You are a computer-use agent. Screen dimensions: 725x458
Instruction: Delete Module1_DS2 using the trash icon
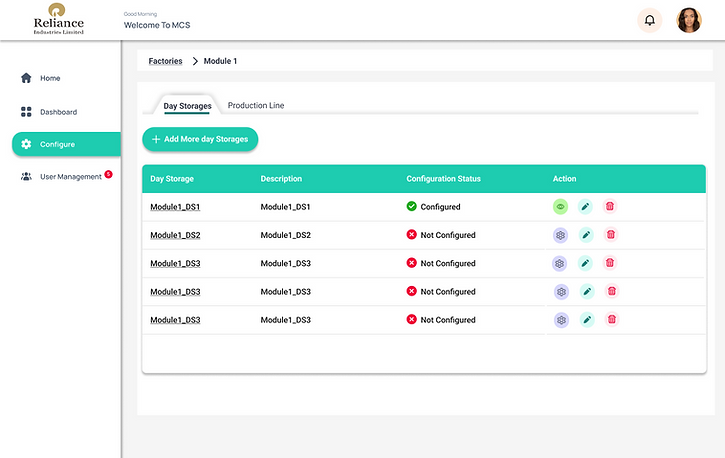tap(610, 235)
